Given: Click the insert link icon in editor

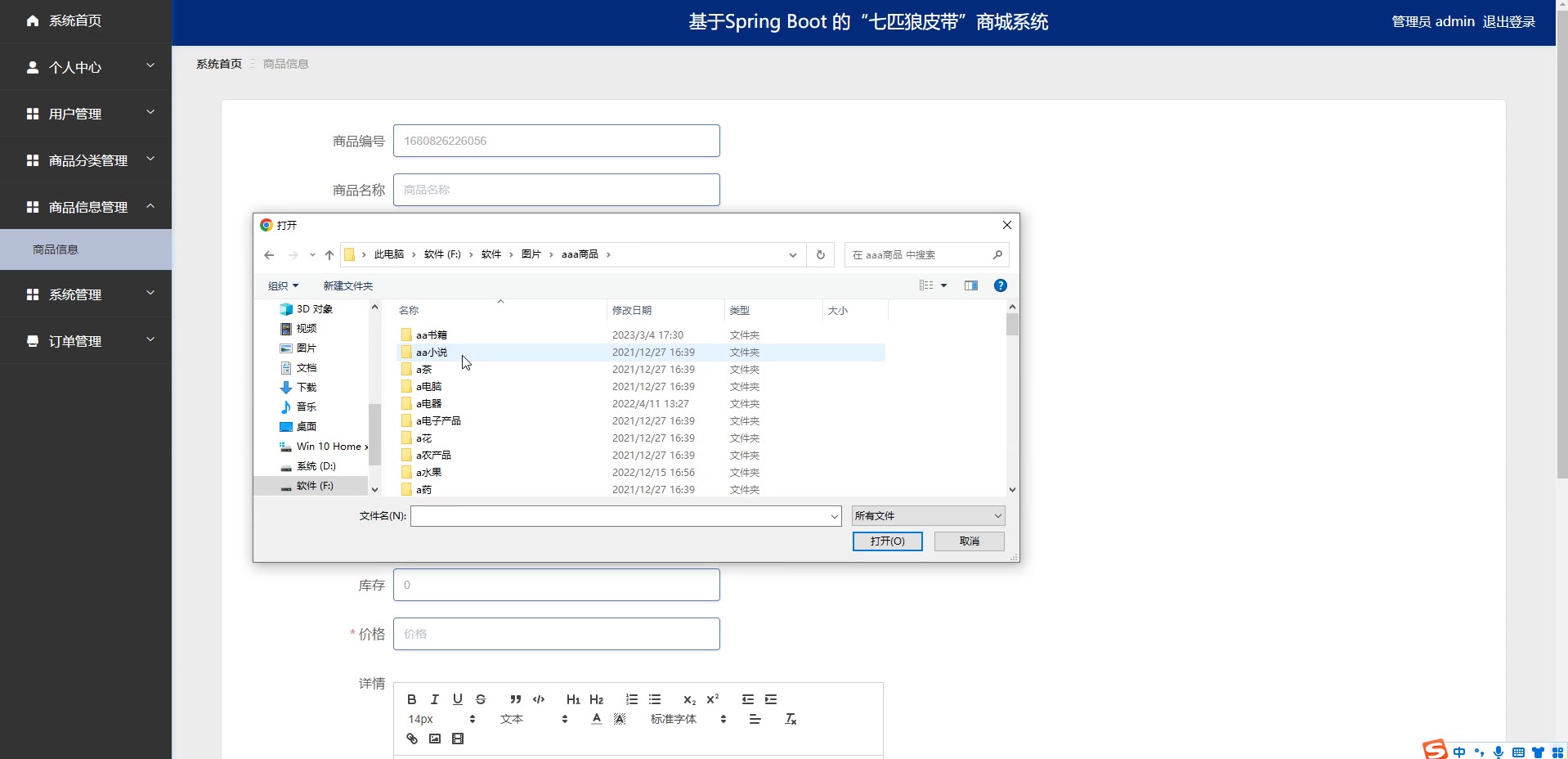Looking at the screenshot, I should coord(412,739).
